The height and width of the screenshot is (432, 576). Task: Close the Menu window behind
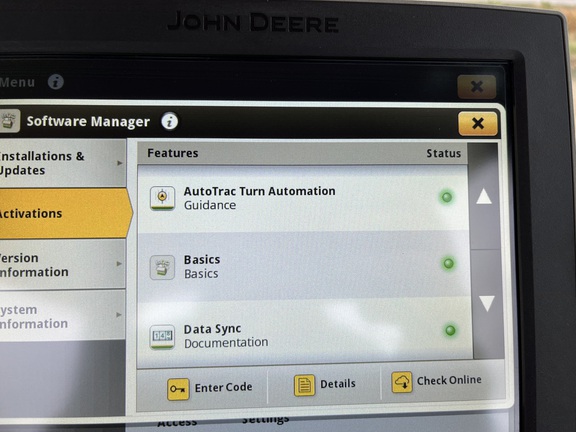(477, 87)
